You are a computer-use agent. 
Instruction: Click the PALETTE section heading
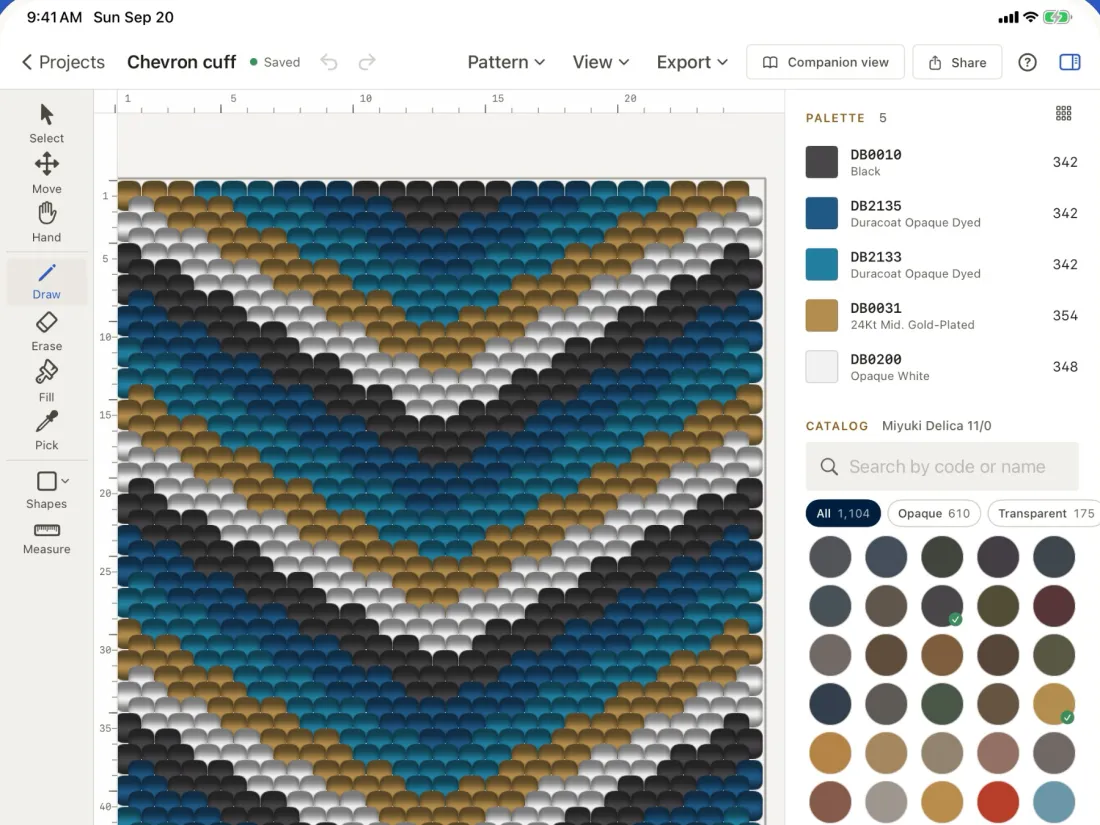(x=835, y=118)
